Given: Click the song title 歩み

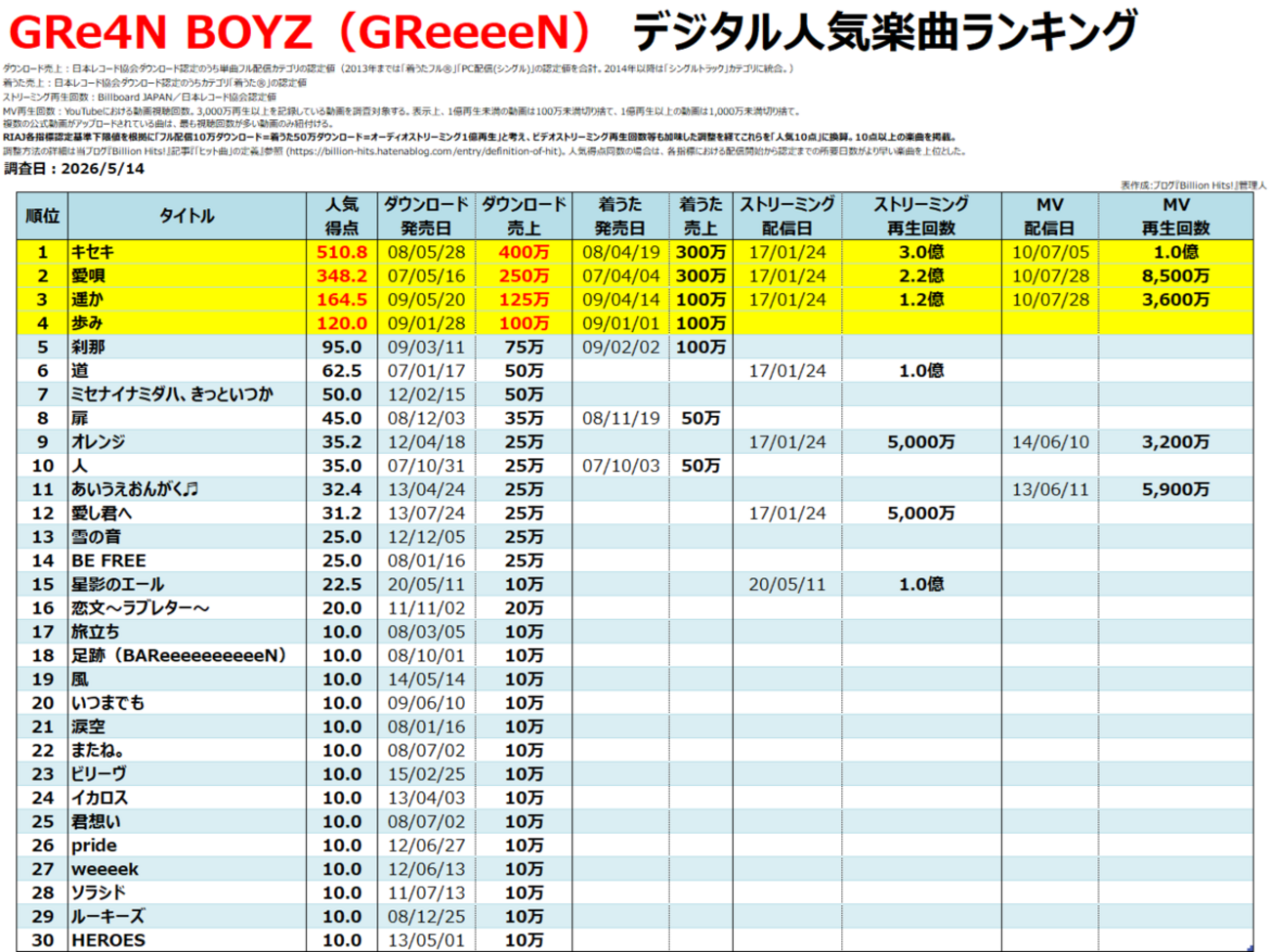Looking at the screenshot, I should point(87,323).
